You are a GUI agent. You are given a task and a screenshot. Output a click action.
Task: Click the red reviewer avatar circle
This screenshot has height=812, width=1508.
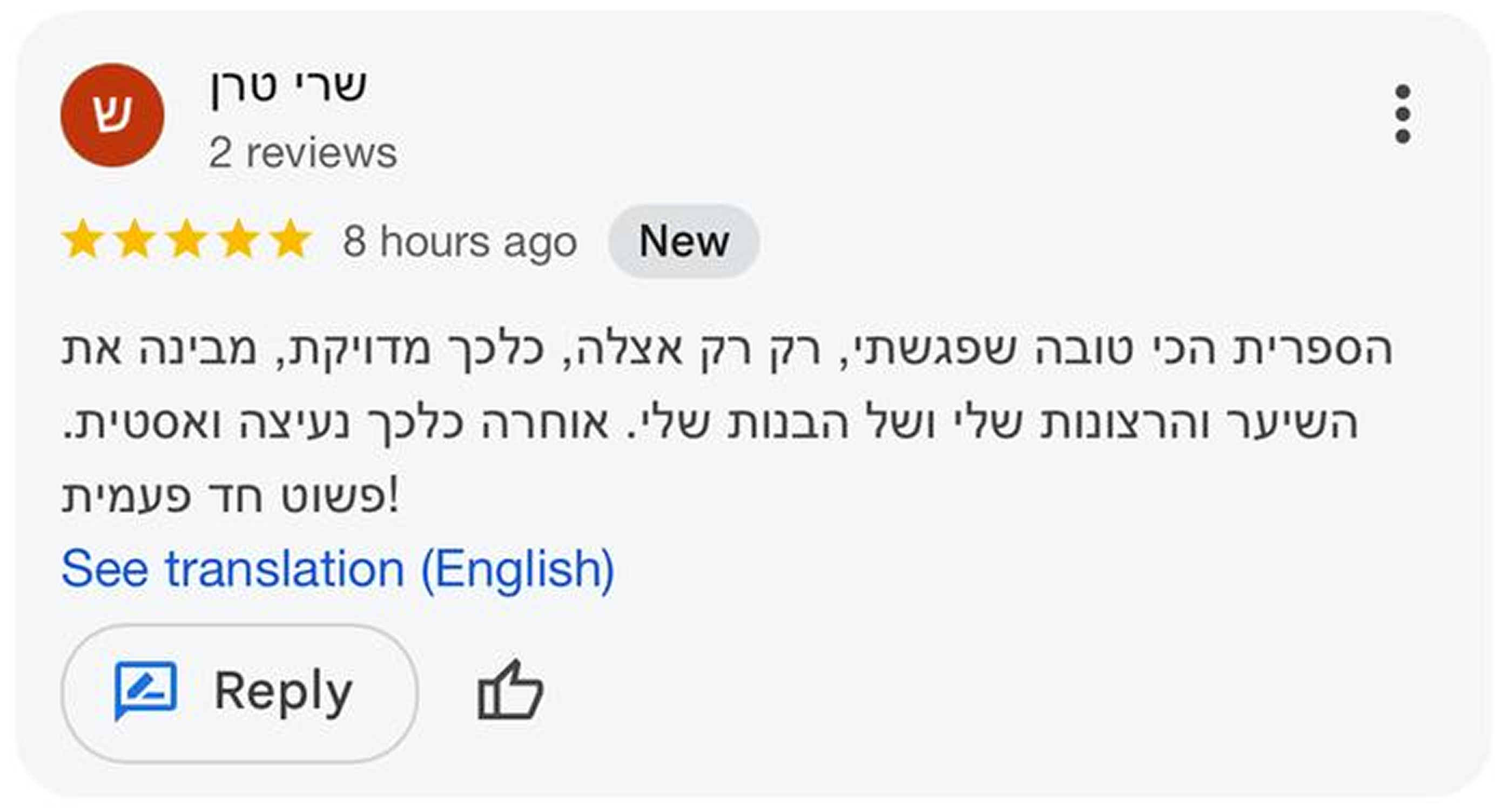pyautogui.click(x=112, y=115)
